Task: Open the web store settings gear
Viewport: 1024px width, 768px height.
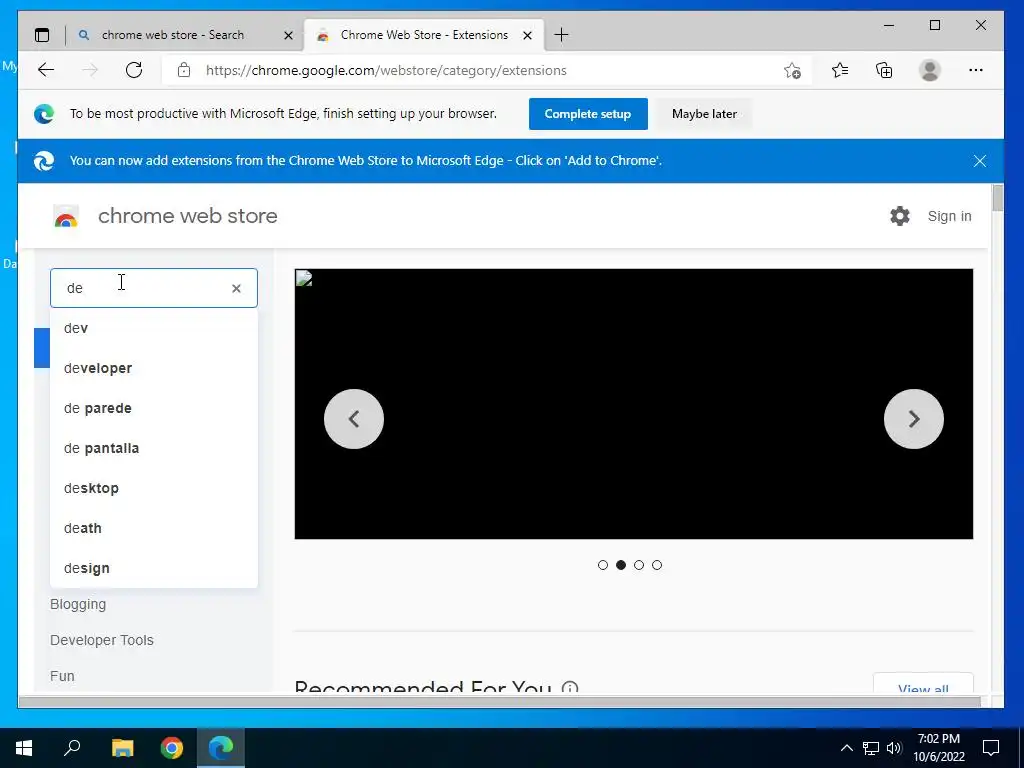Action: click(900, 216)
